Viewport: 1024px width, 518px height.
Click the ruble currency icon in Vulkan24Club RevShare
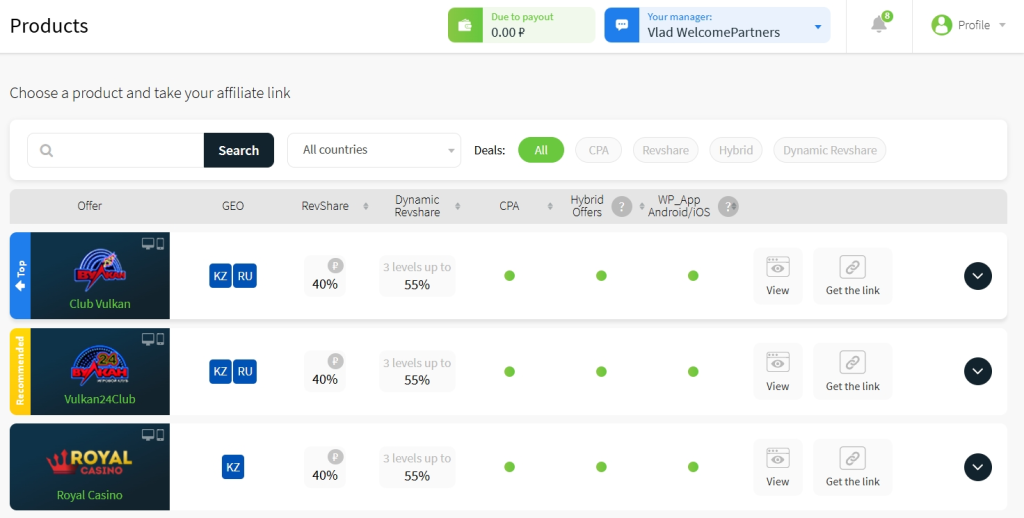pos(336,361)
